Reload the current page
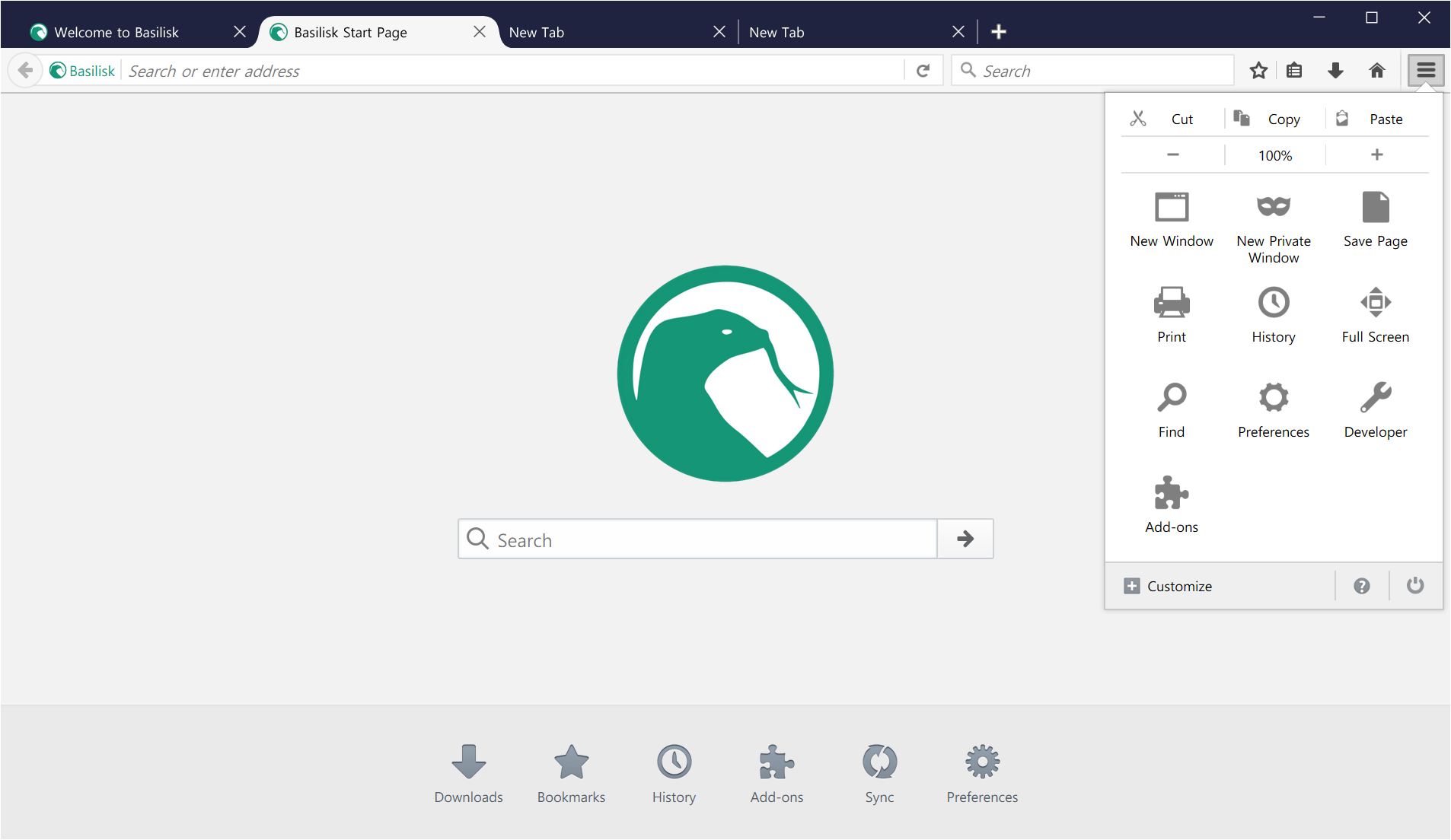 coord(923,71)
